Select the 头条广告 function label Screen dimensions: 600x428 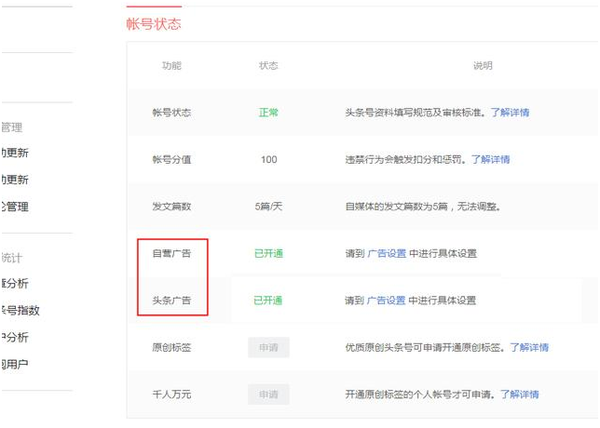pos(172,301)
